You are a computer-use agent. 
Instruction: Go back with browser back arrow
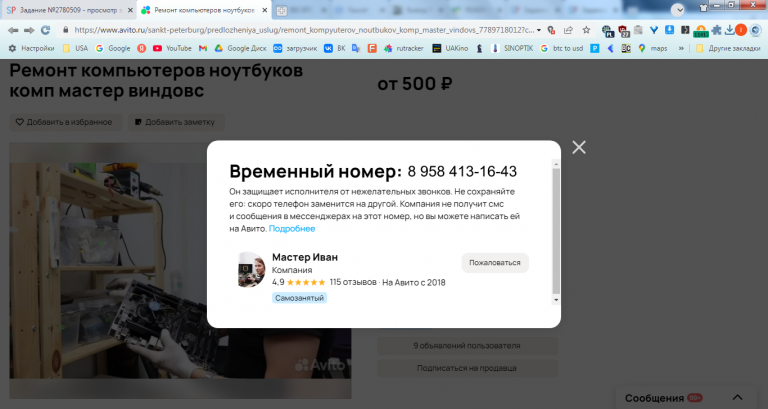[x=13, y=30]
